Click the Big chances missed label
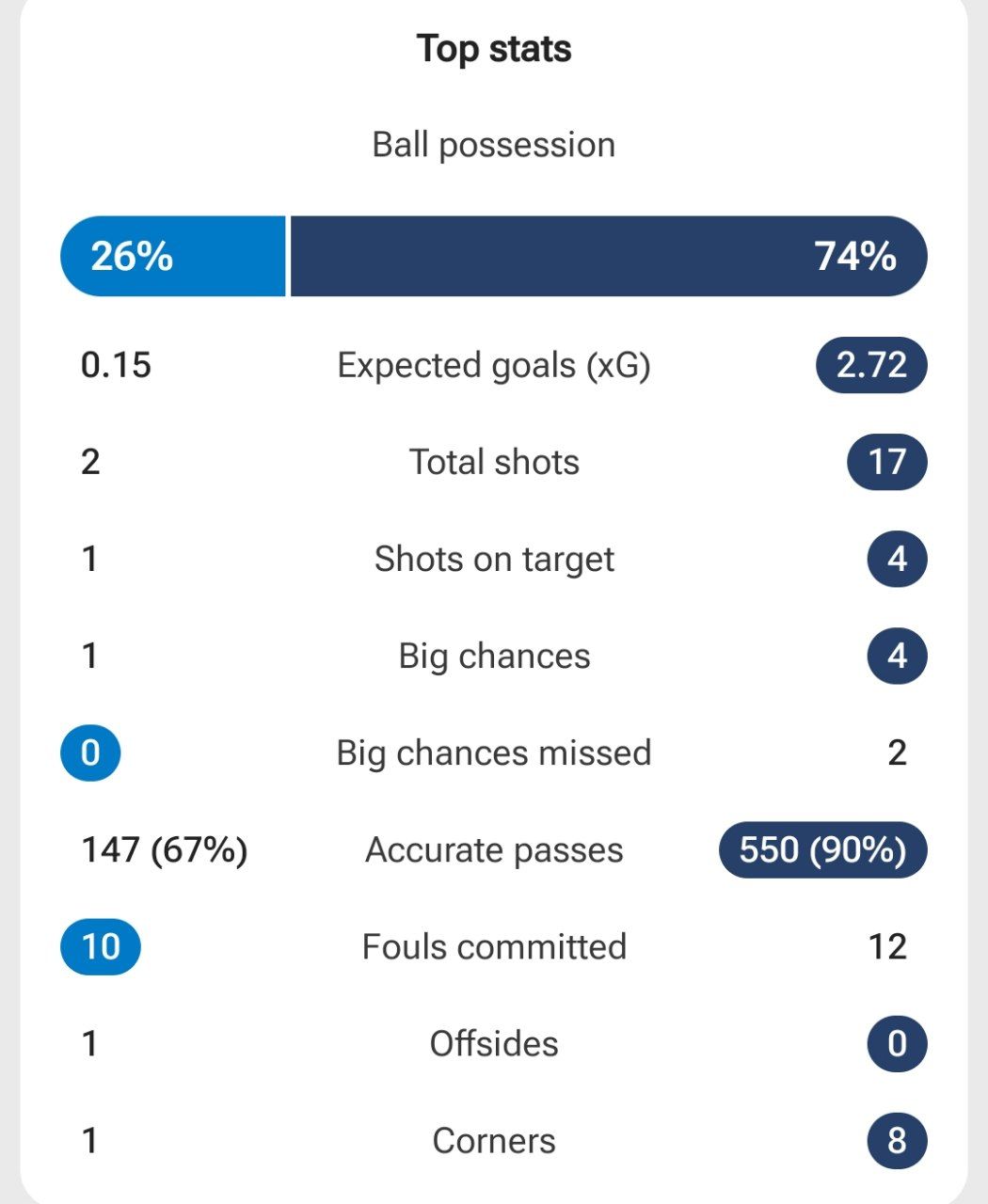This screenshot has height=1204, width=988. pos(494,752)
